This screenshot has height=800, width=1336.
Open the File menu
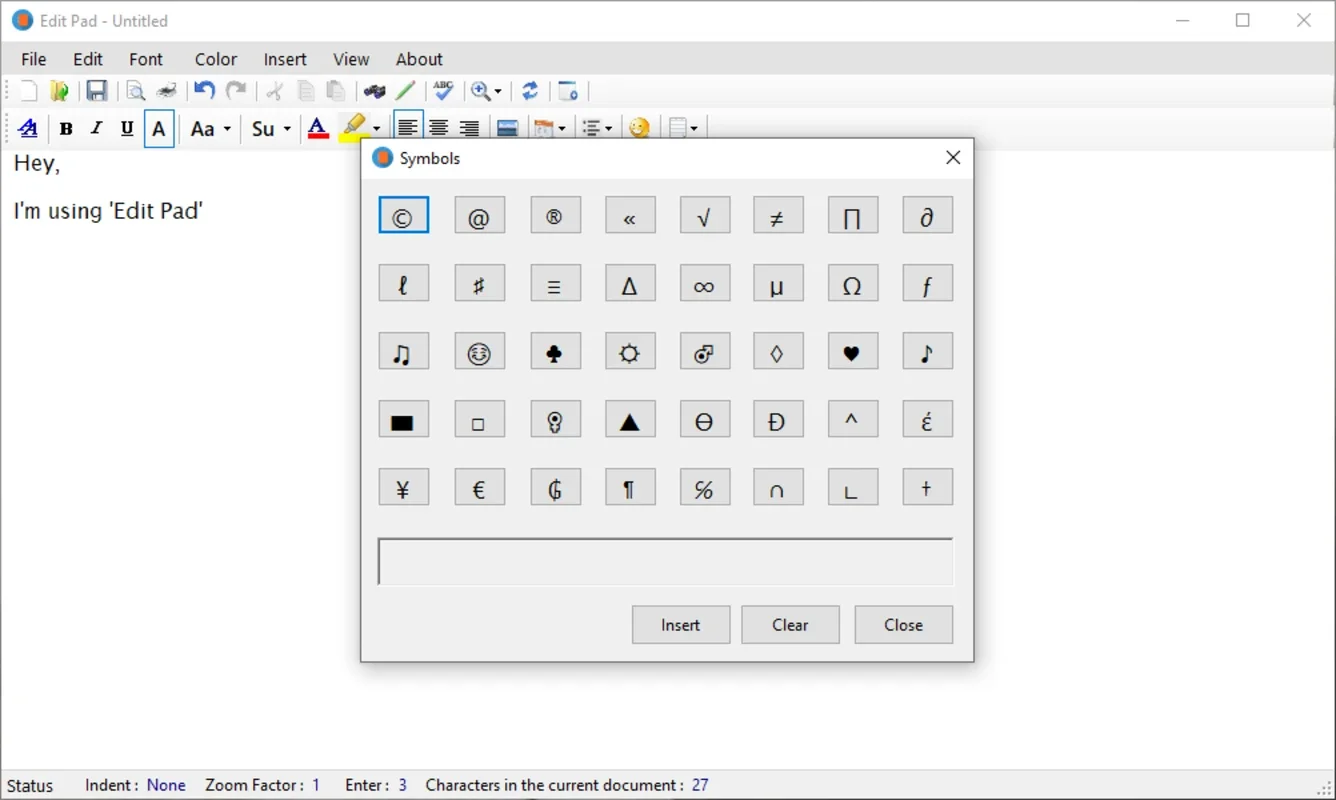pyautogui.click(x=34, y=59)
